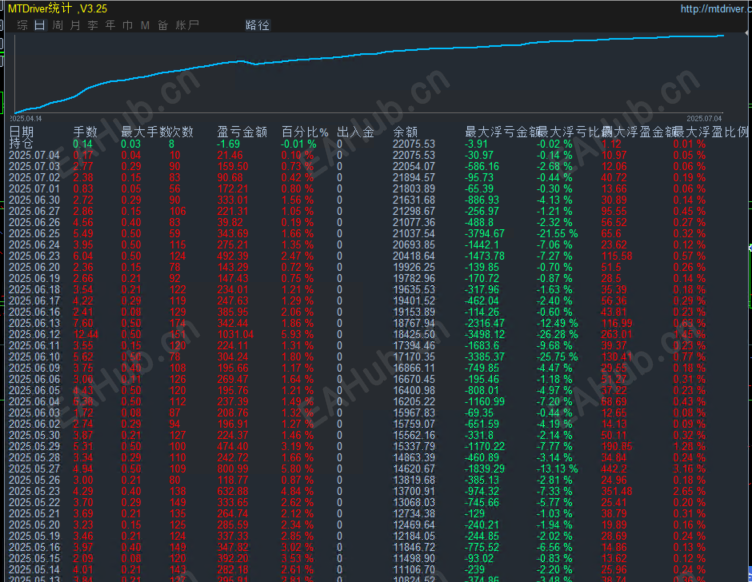Switch to the 账户 account tab

click(187, 25)
